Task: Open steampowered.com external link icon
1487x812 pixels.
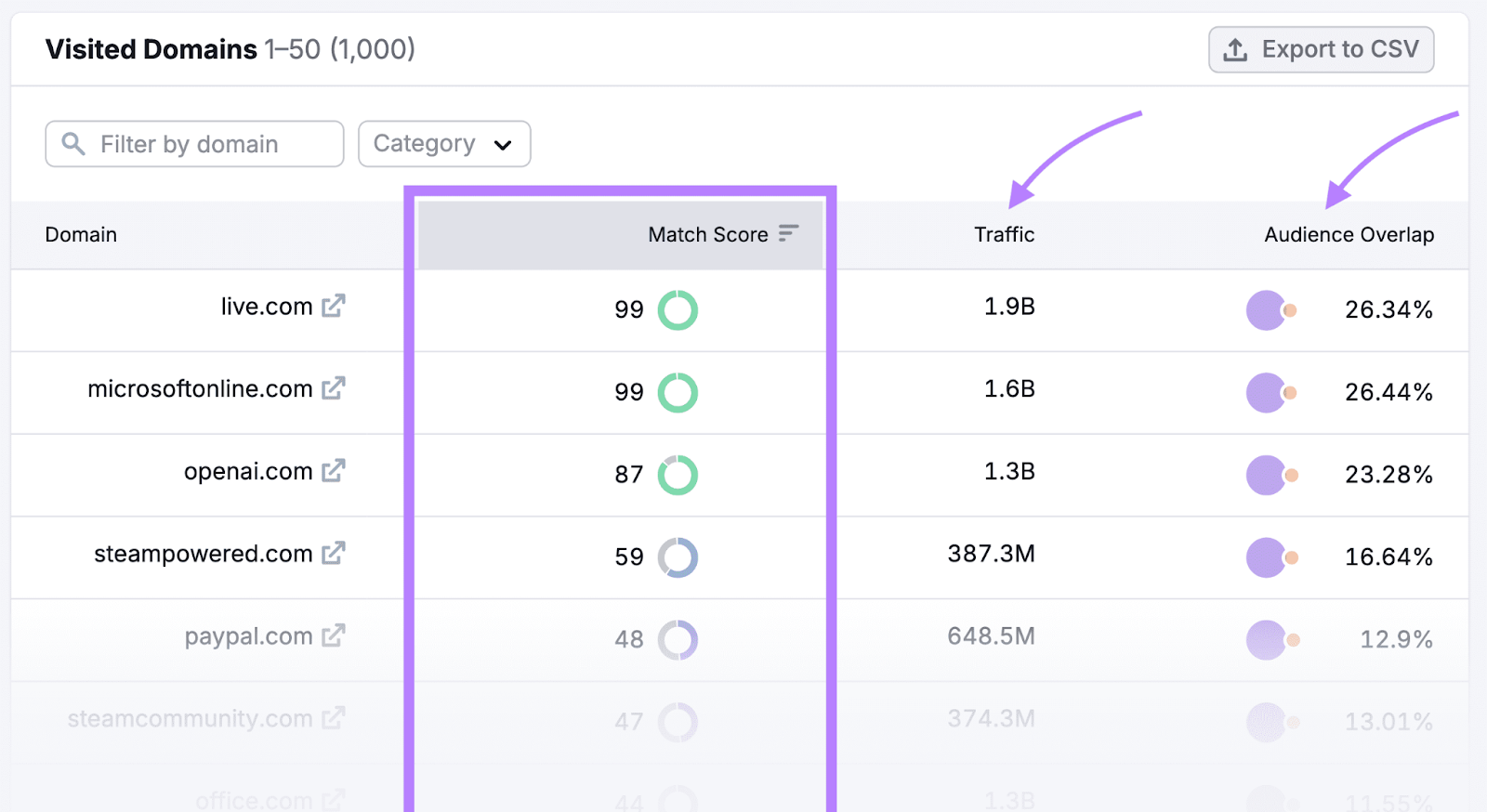Action: pyautogui.click(x=334, y=554)
